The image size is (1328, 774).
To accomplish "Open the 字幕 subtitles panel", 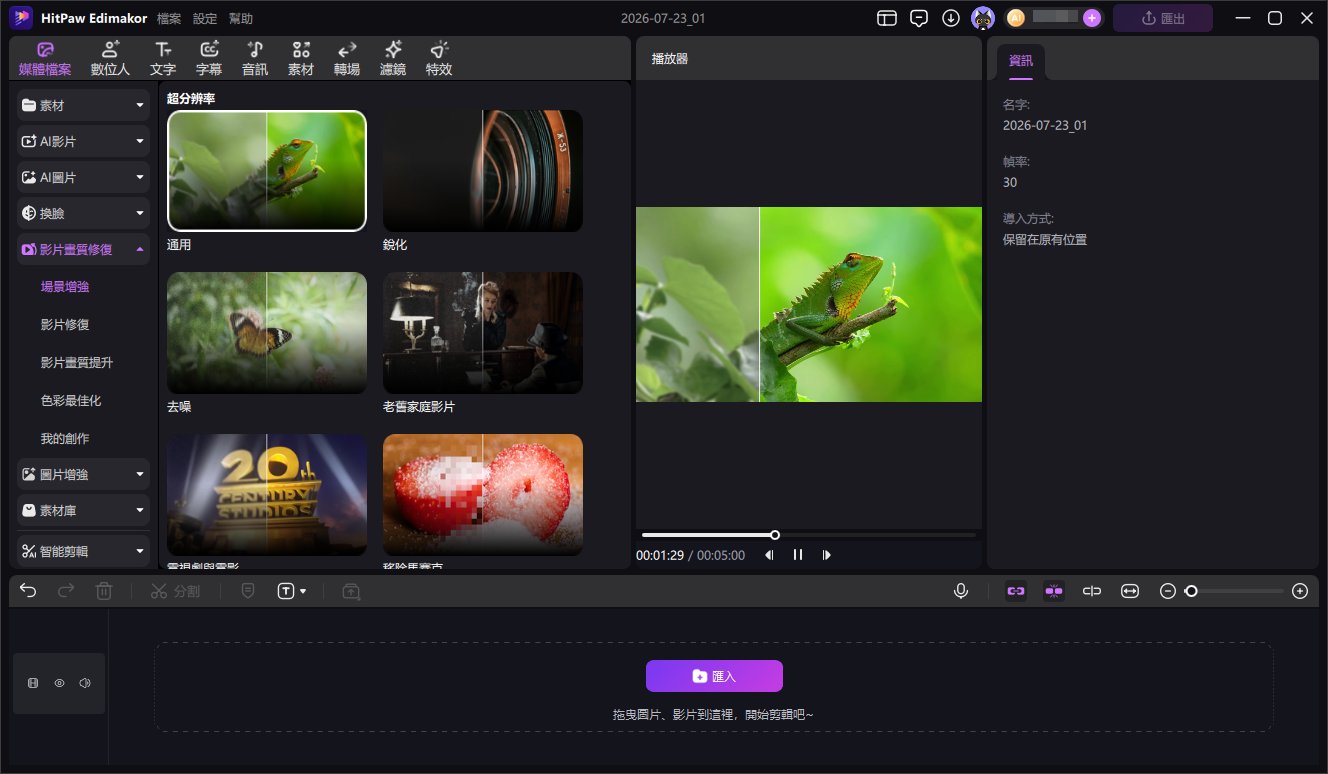I will 209,59.
